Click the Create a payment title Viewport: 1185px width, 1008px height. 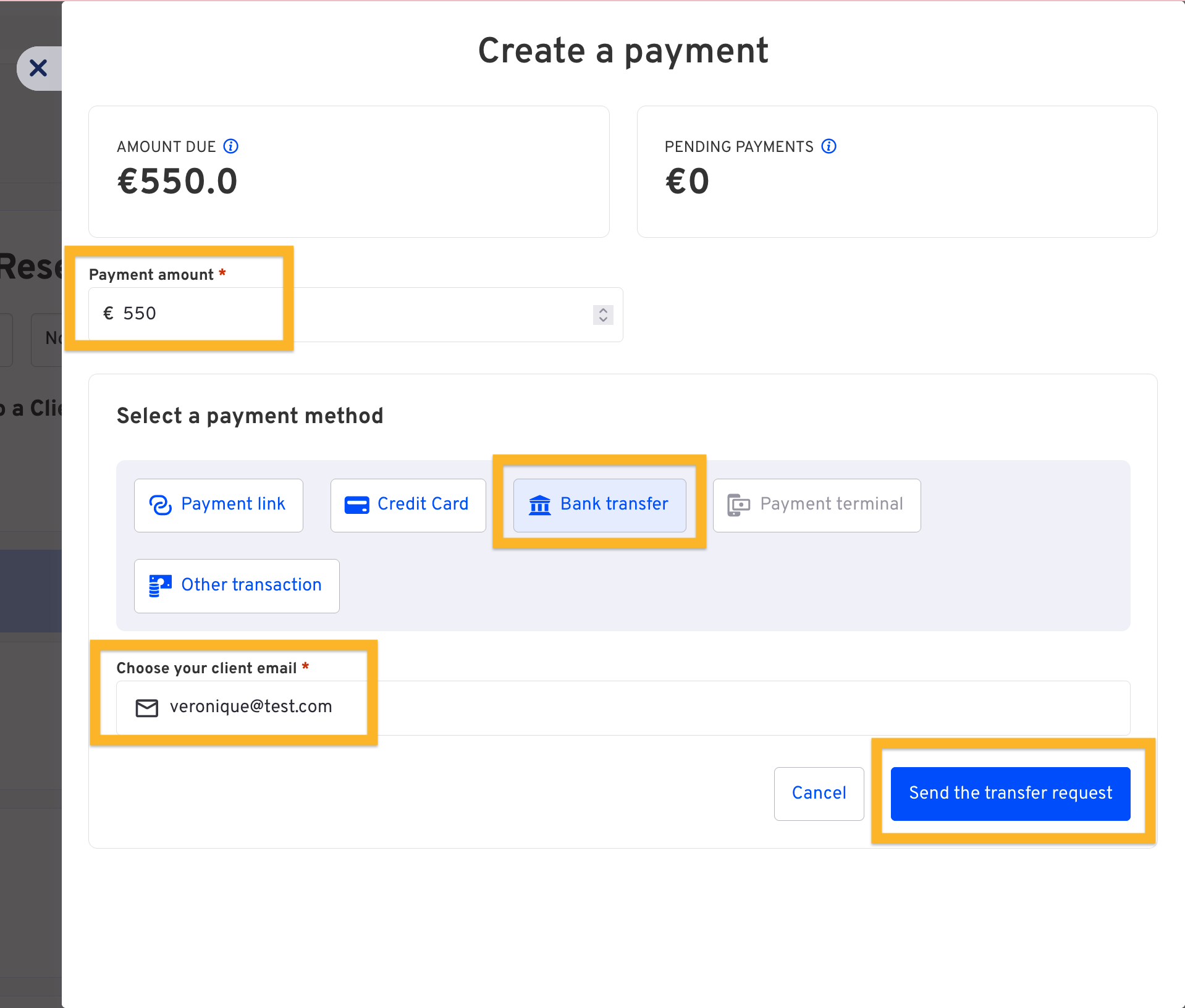[623, 51]
